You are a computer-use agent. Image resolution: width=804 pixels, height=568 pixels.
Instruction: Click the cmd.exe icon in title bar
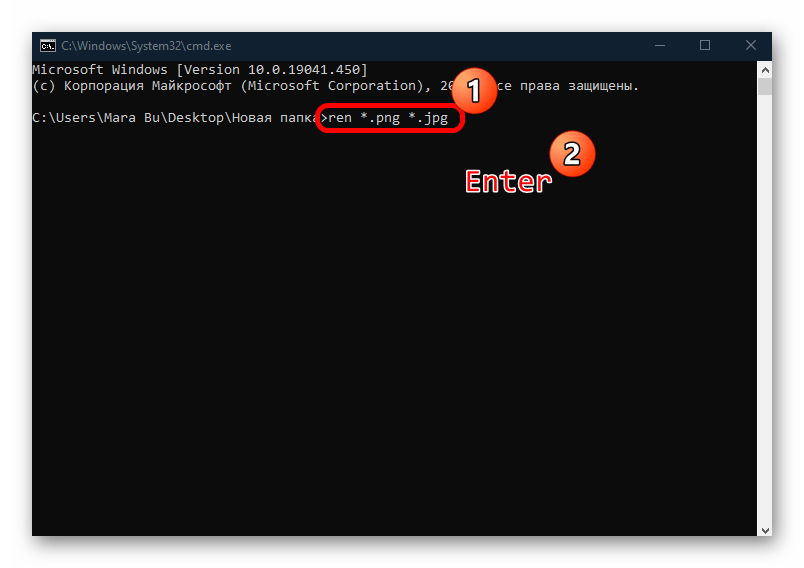(x=48, y=46)
